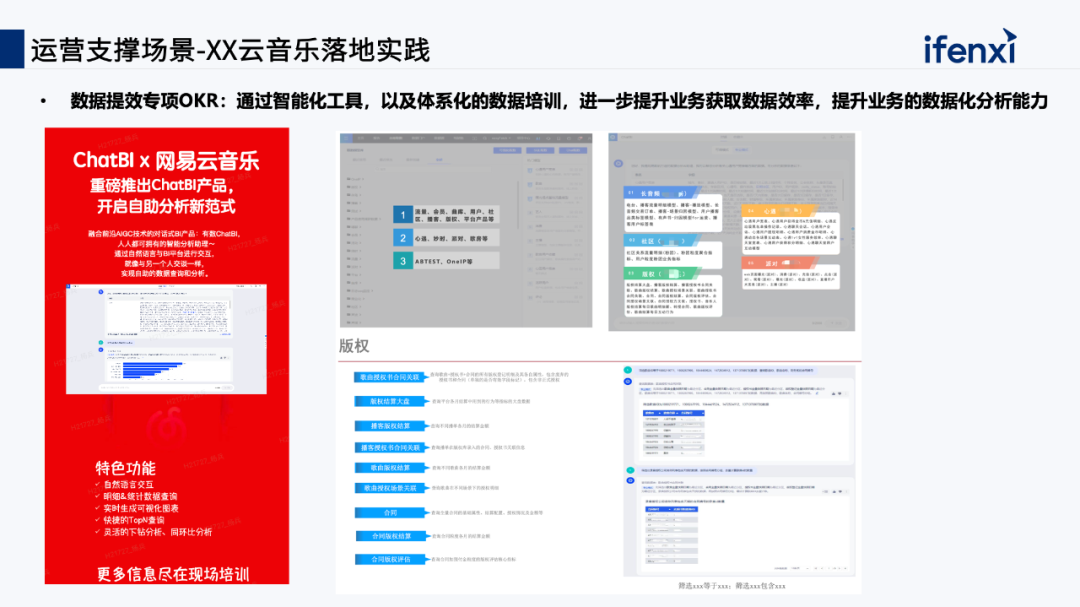Click the slide title 运营支撑场景-XX云音乐落地实践
Screen dimensions: 1080x607
tap(230, 50)
